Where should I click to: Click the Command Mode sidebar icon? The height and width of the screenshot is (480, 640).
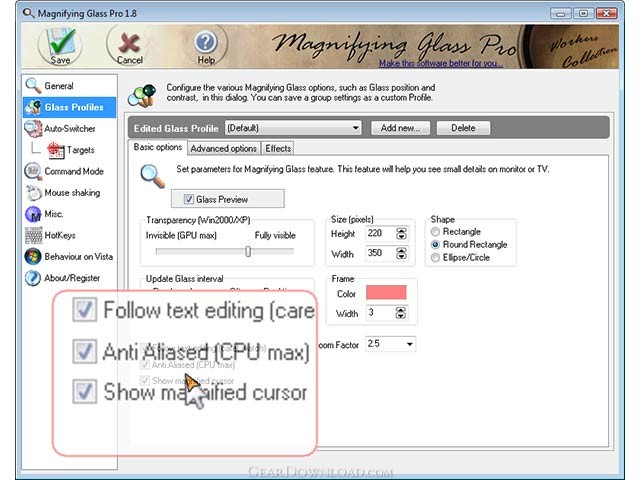33,171
